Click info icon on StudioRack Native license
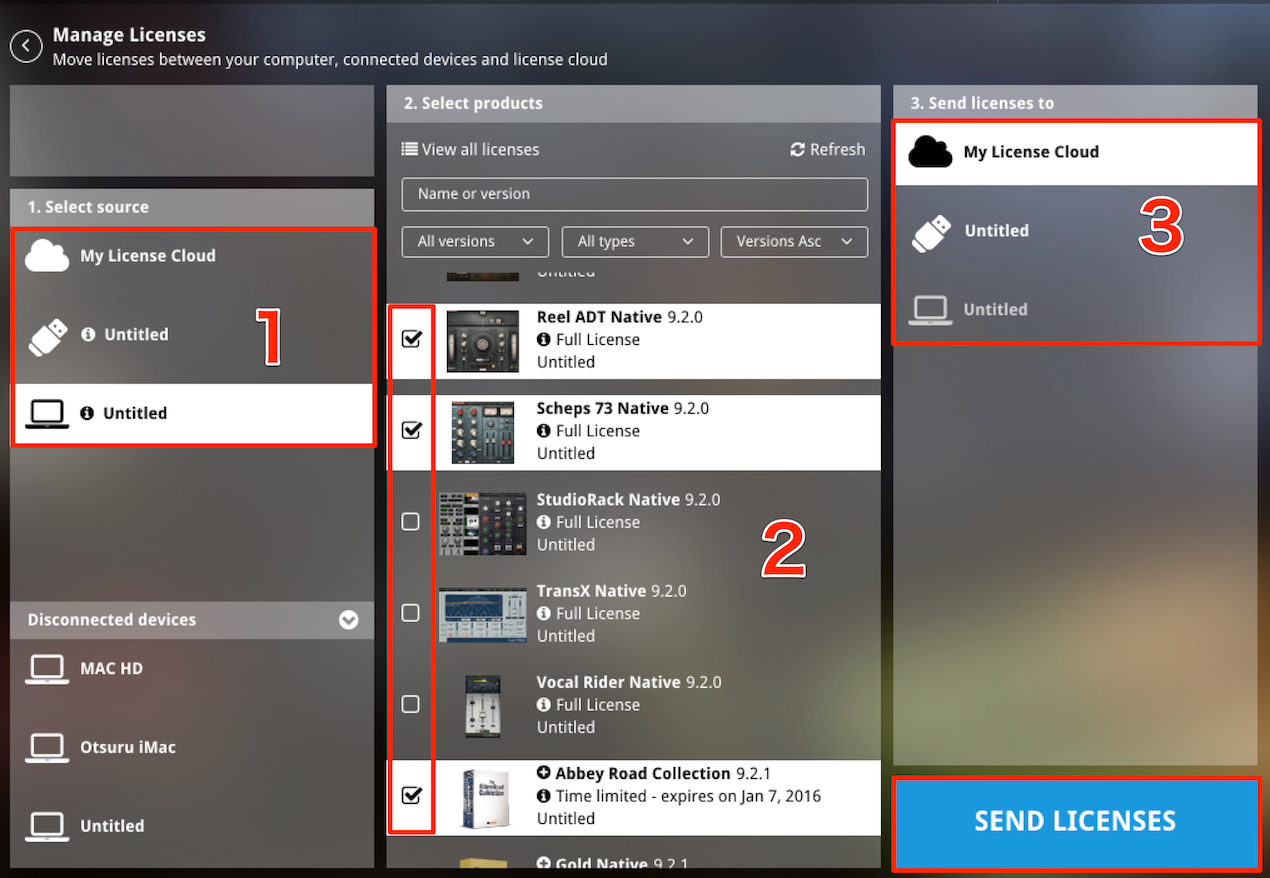This screenshot has height=878, width=1270. (544, 522)
